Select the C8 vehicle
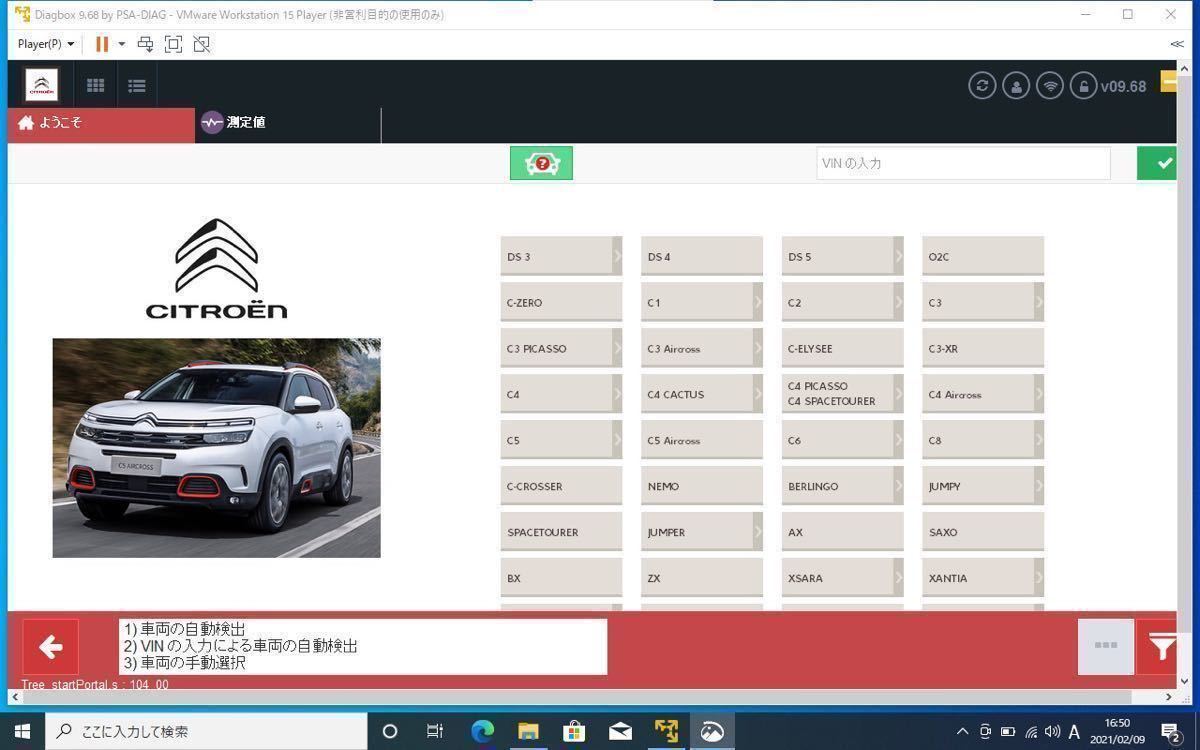Viewport: 1200px width, 750px height. [x=983, y=441]
